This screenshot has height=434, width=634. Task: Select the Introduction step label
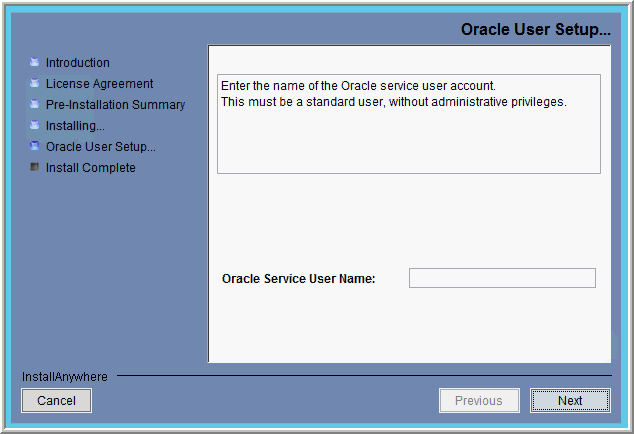(x=78, y=63)
